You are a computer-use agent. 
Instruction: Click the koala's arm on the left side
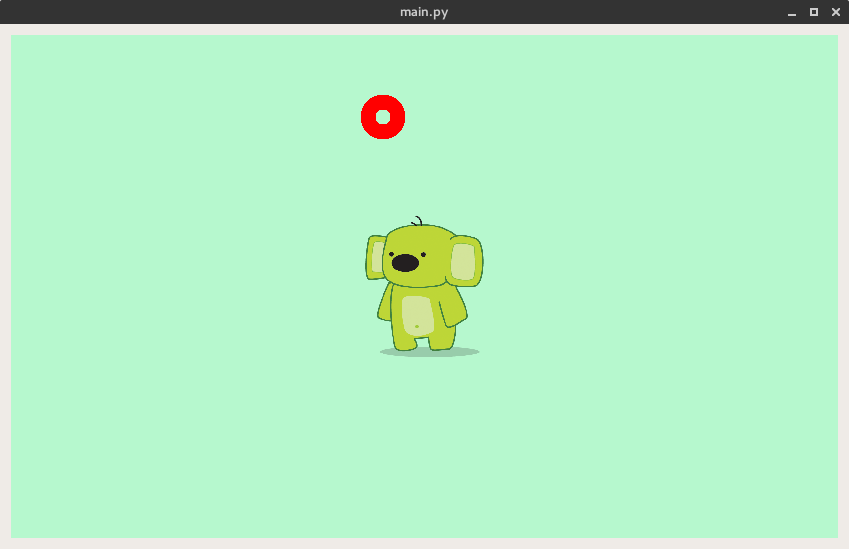(385, 303)
